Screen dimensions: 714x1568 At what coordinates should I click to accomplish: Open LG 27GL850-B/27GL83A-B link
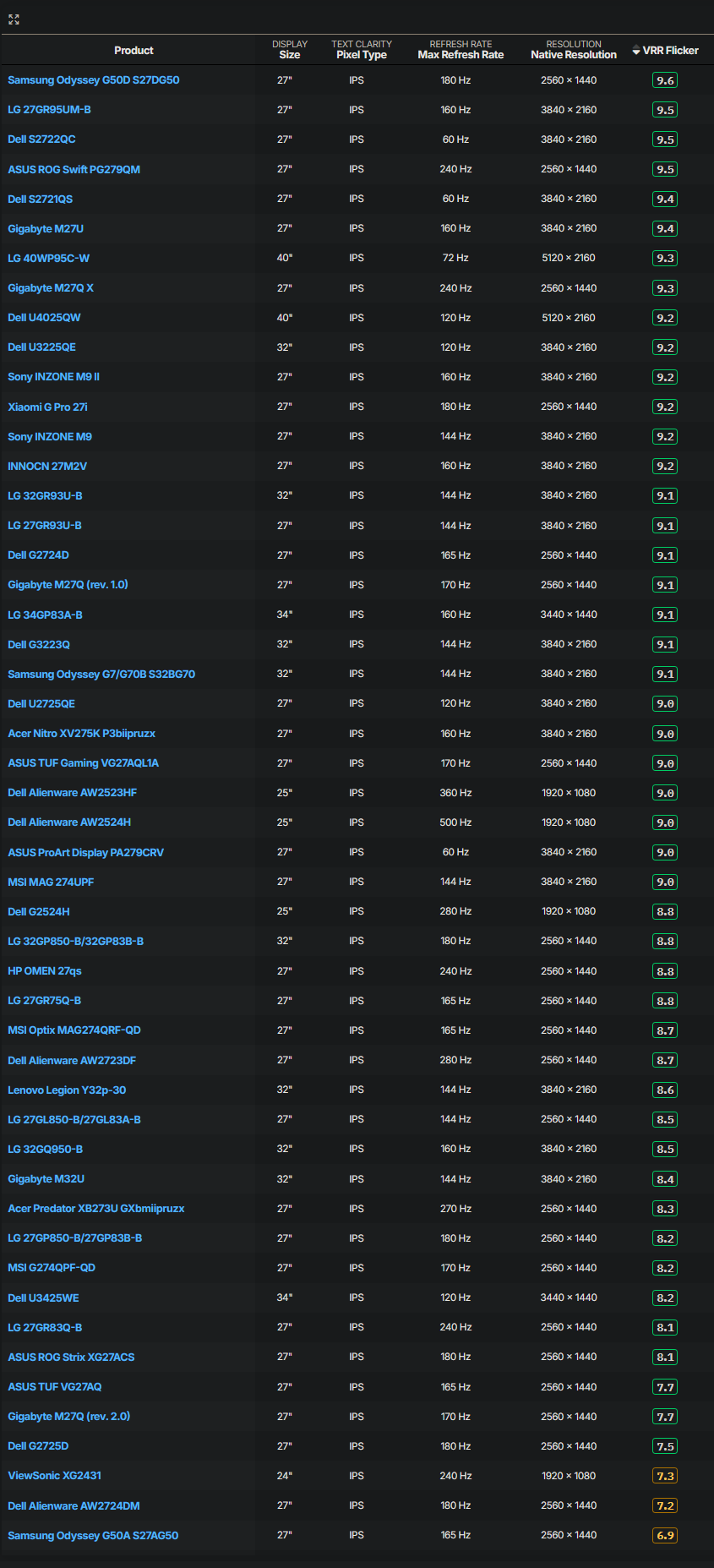(74, 1119)
